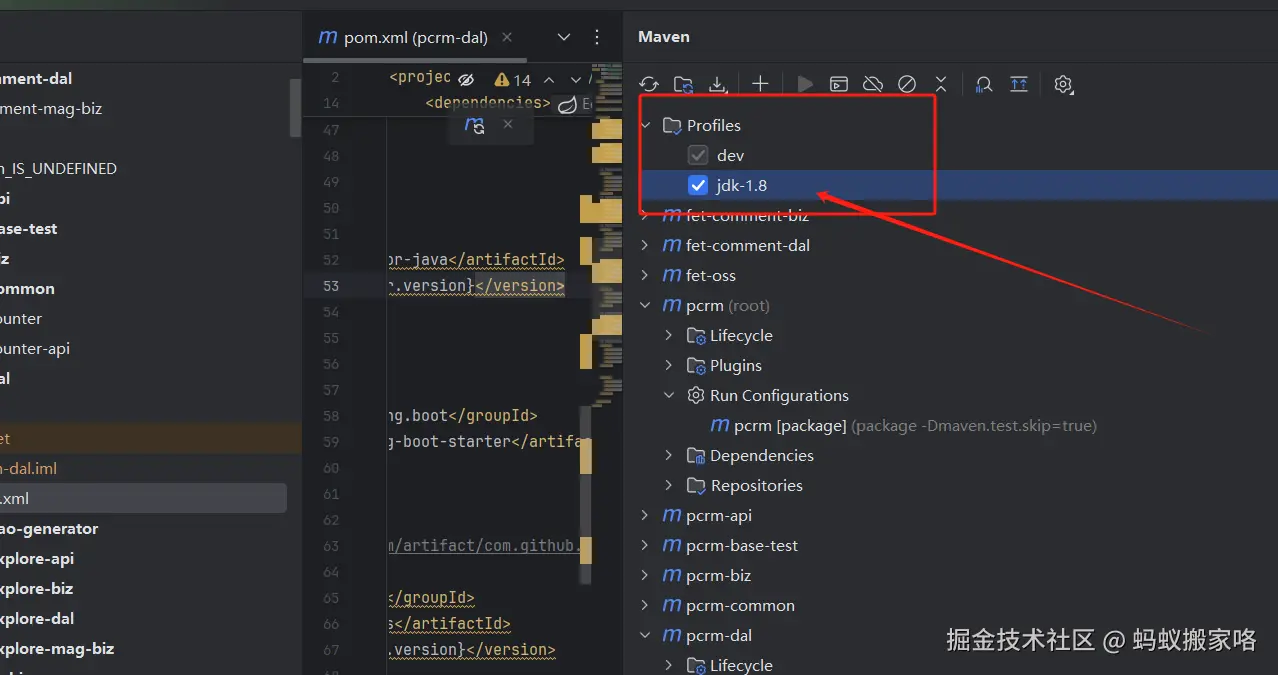Click the project tree vertical scrollbar

(295, 108)
